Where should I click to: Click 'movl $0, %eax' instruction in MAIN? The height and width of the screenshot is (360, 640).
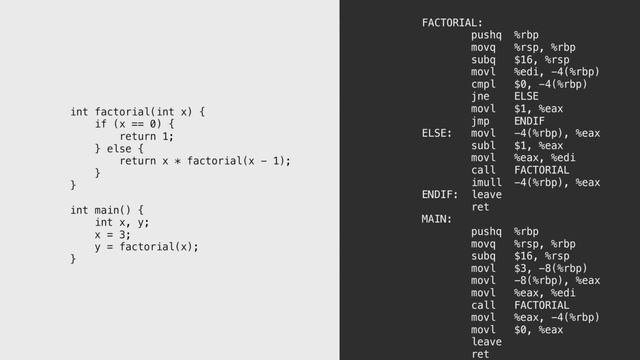pos(517,330)
